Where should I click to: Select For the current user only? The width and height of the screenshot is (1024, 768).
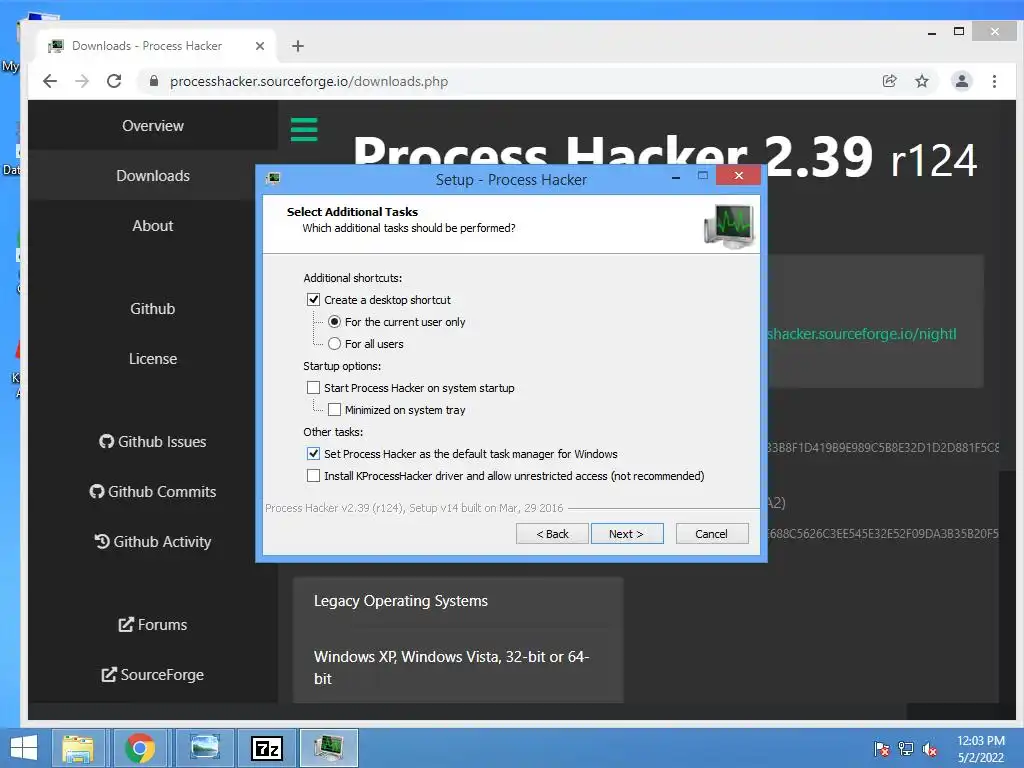(x=334, y=322)
